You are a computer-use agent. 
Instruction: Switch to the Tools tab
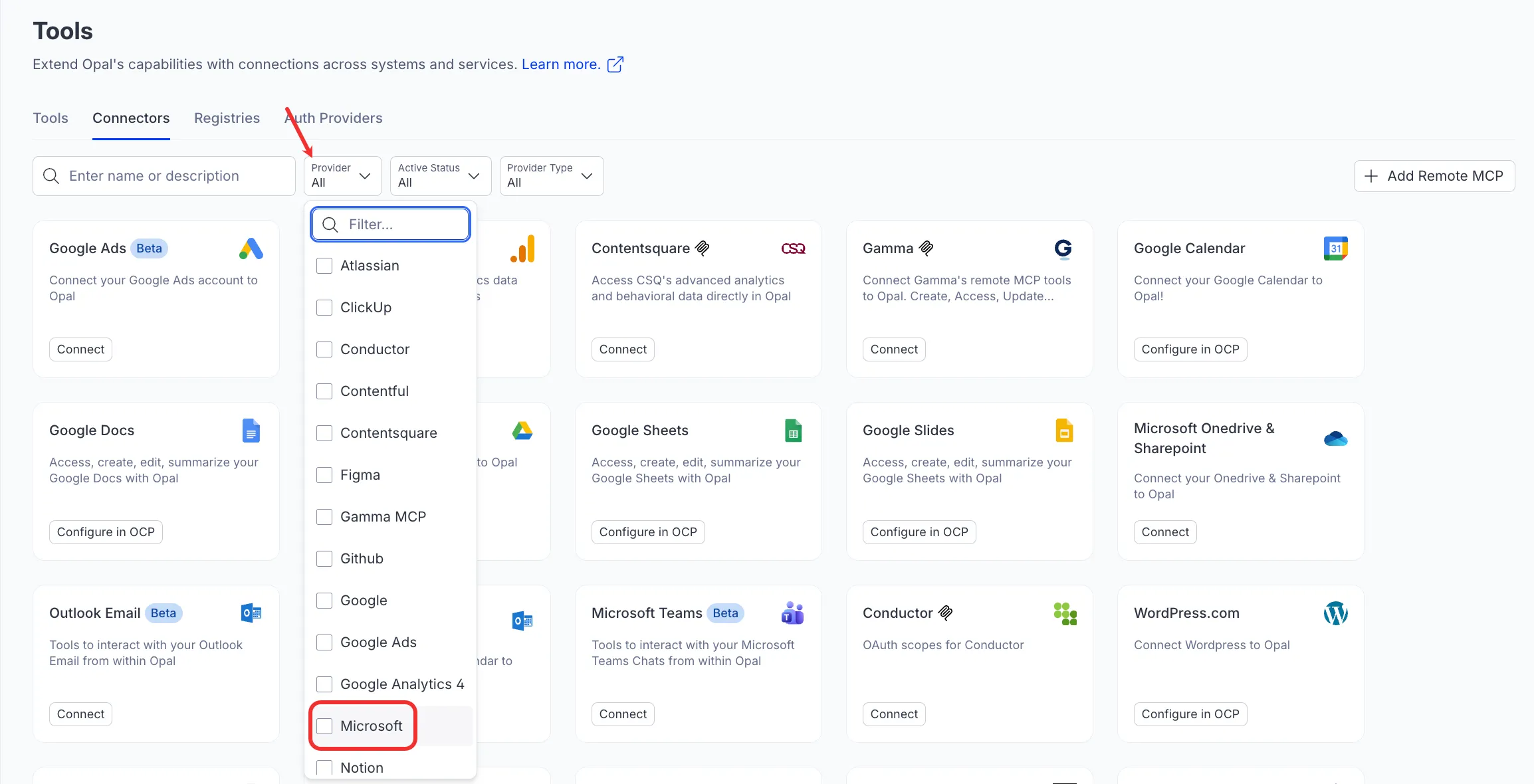51,118
